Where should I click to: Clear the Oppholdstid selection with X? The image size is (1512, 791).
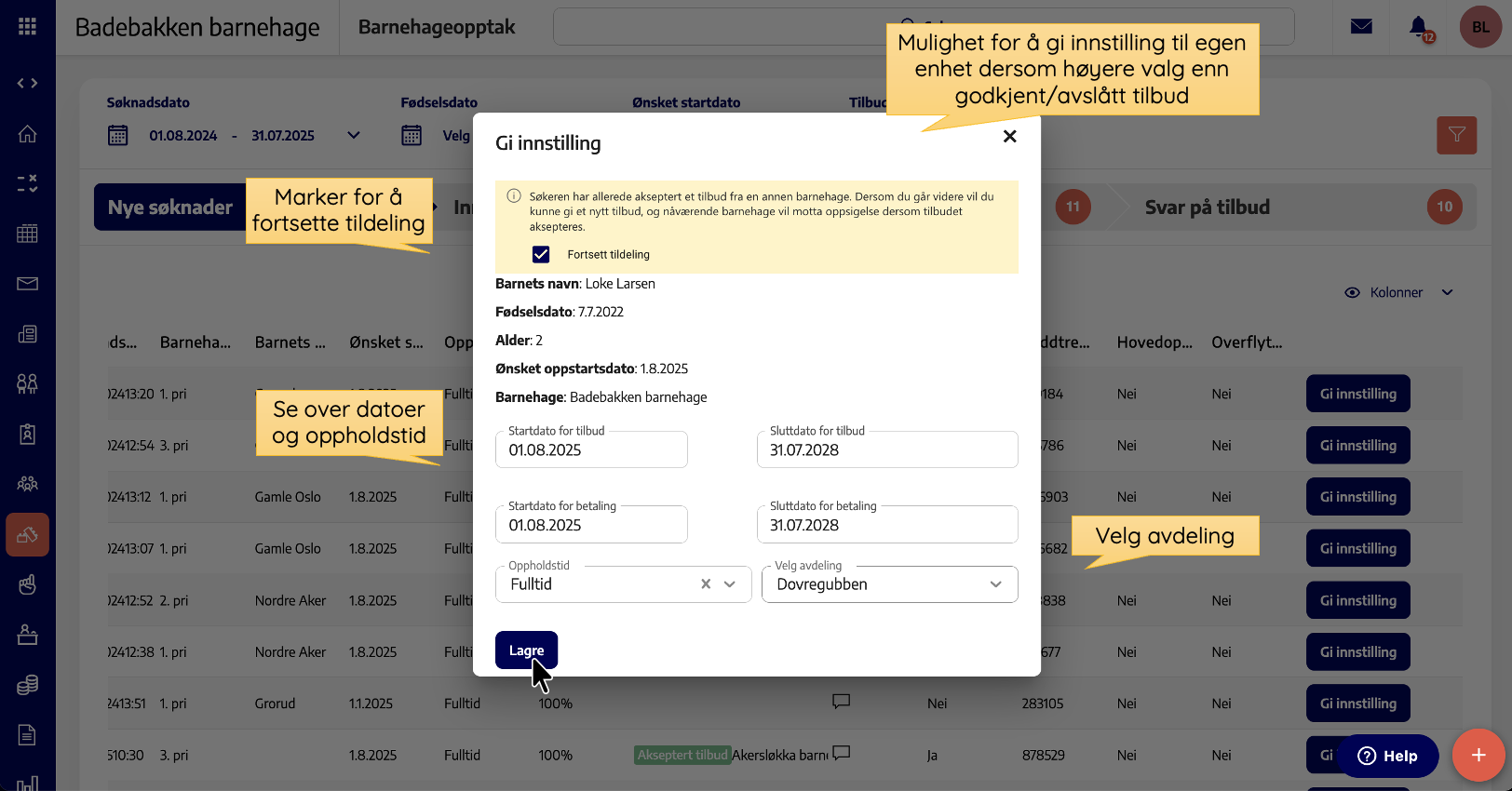point(706,584)
